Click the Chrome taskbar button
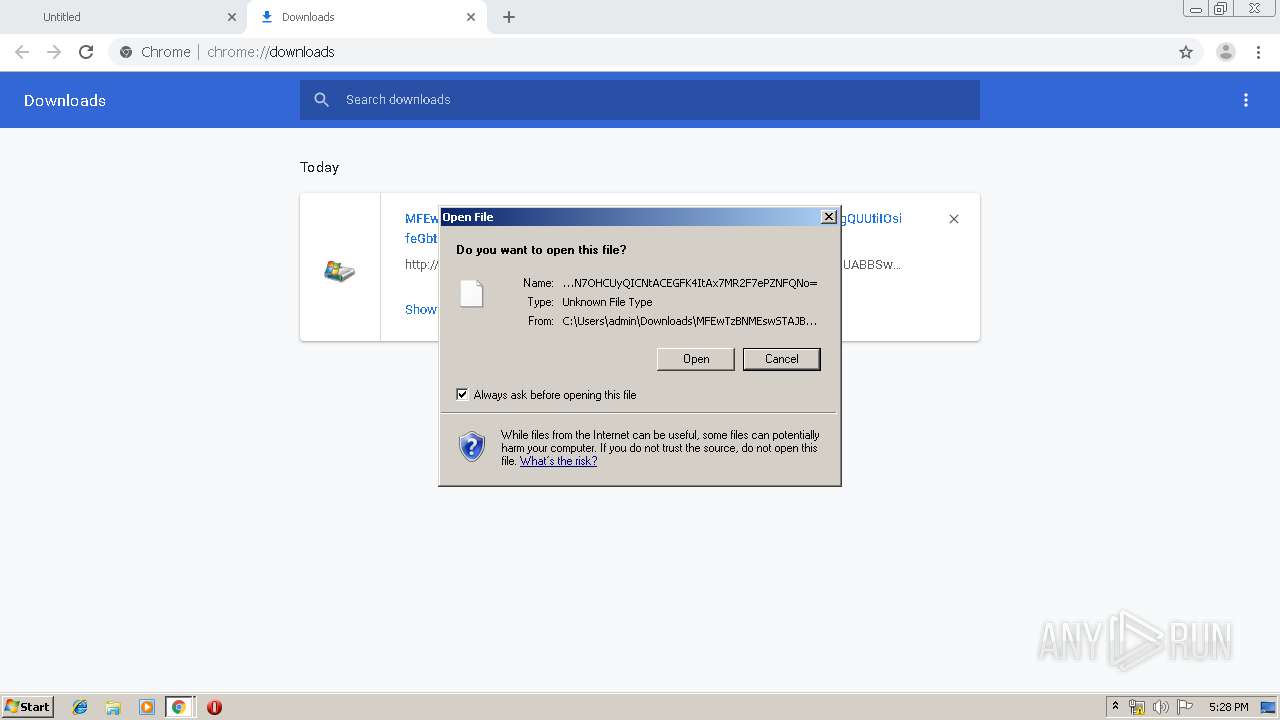1280x720 pixels. click(179, 707)
